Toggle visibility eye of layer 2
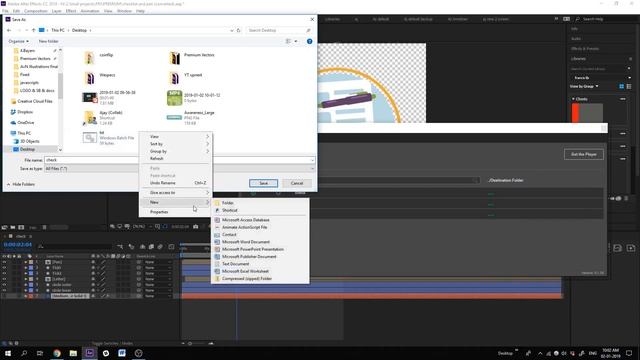The width and height of the screenshot is (640, 360). pos(4,268)
